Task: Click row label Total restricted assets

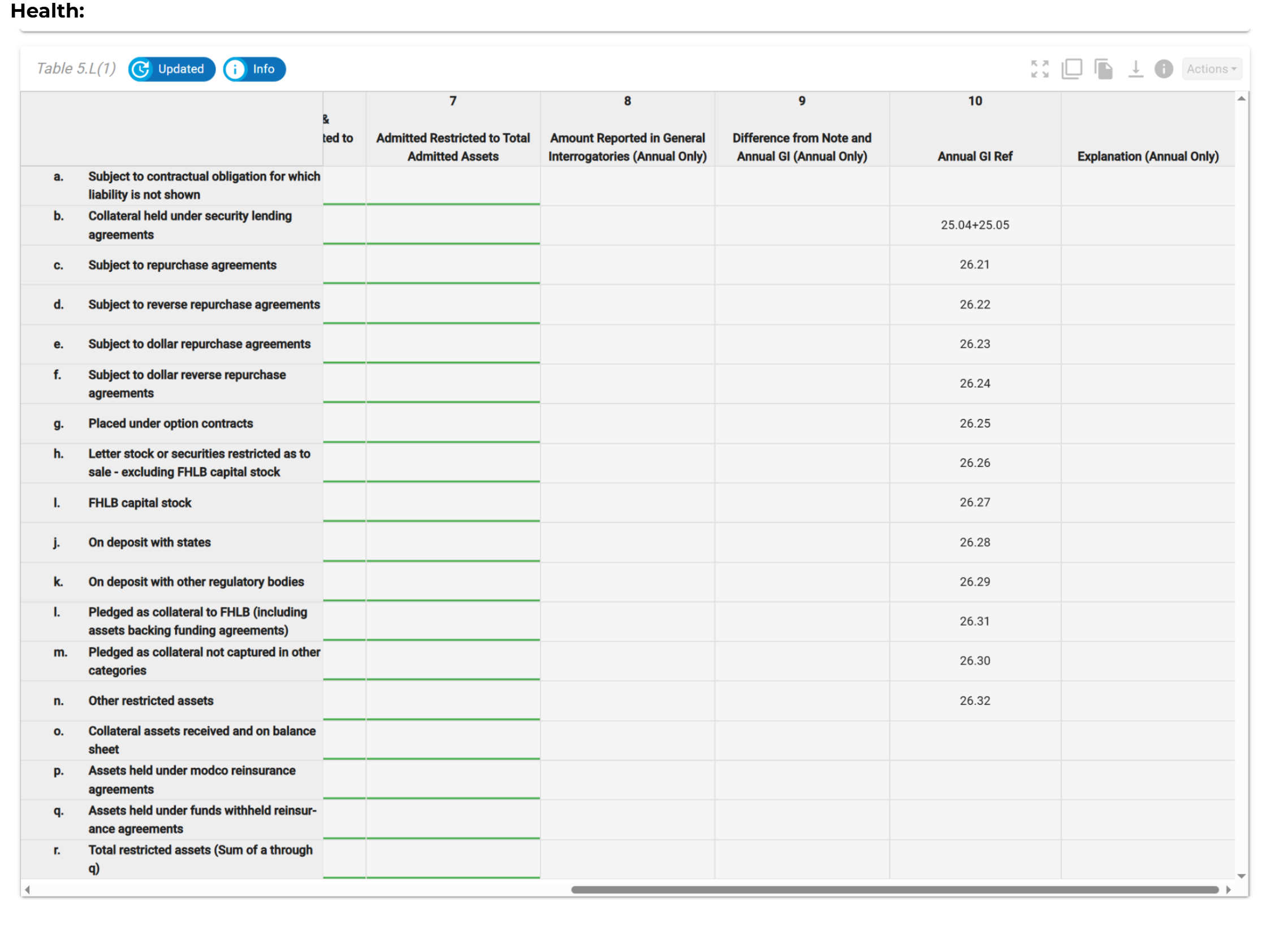Action: [200, 859]
